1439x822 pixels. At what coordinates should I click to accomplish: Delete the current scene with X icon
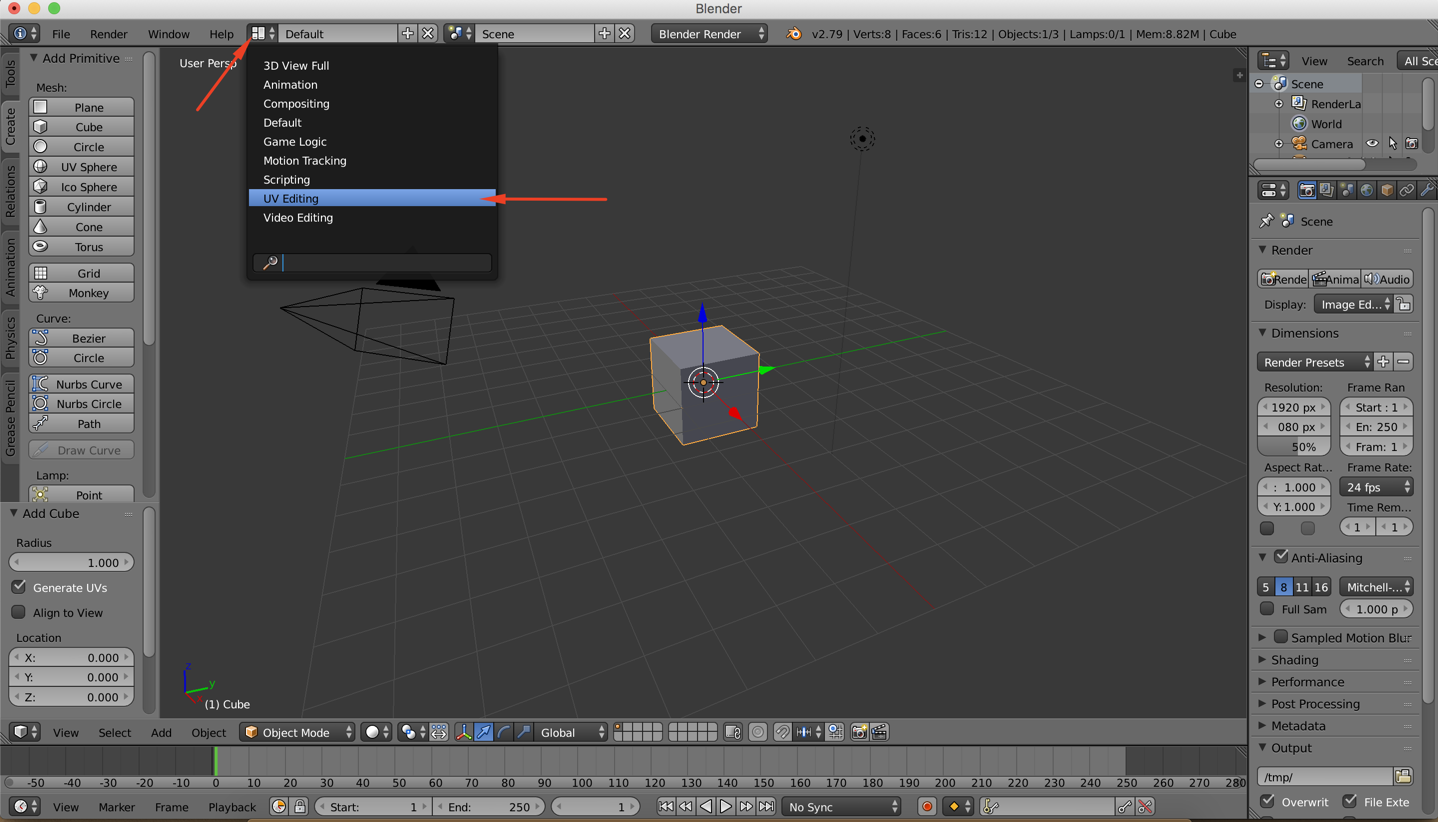pyautogui.click(x=625, y=33)
